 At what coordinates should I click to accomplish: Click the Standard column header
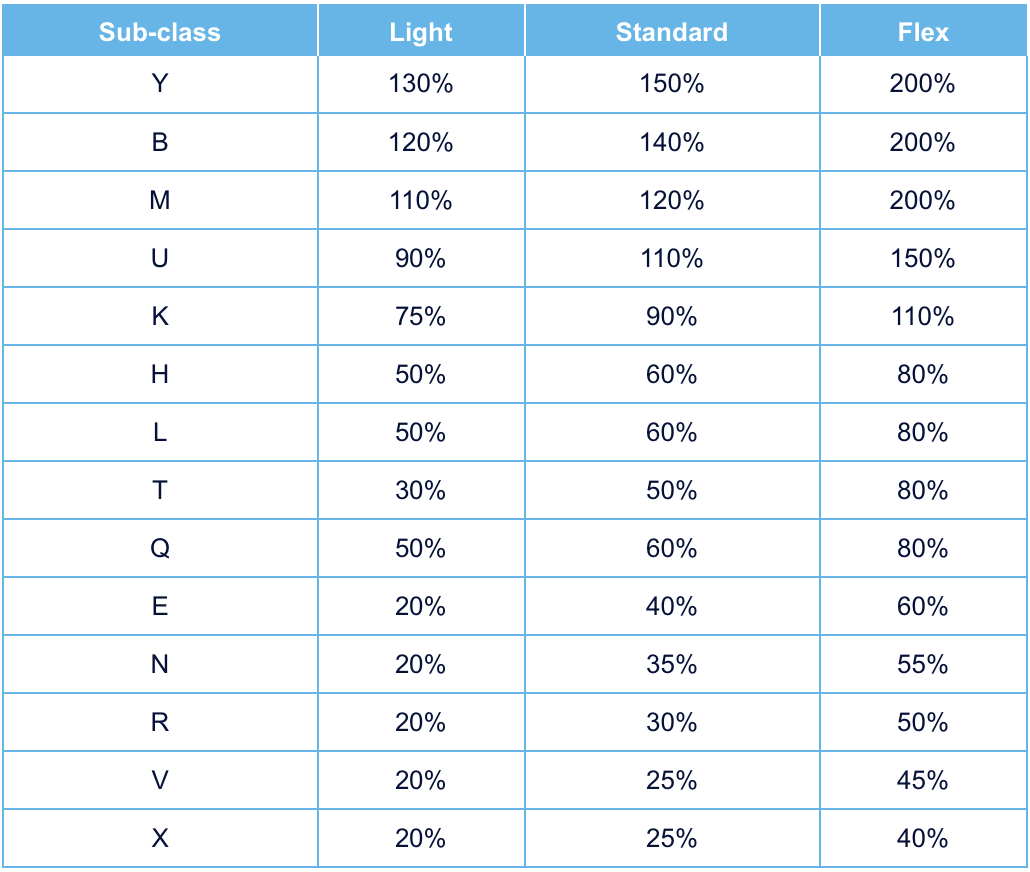672,32
